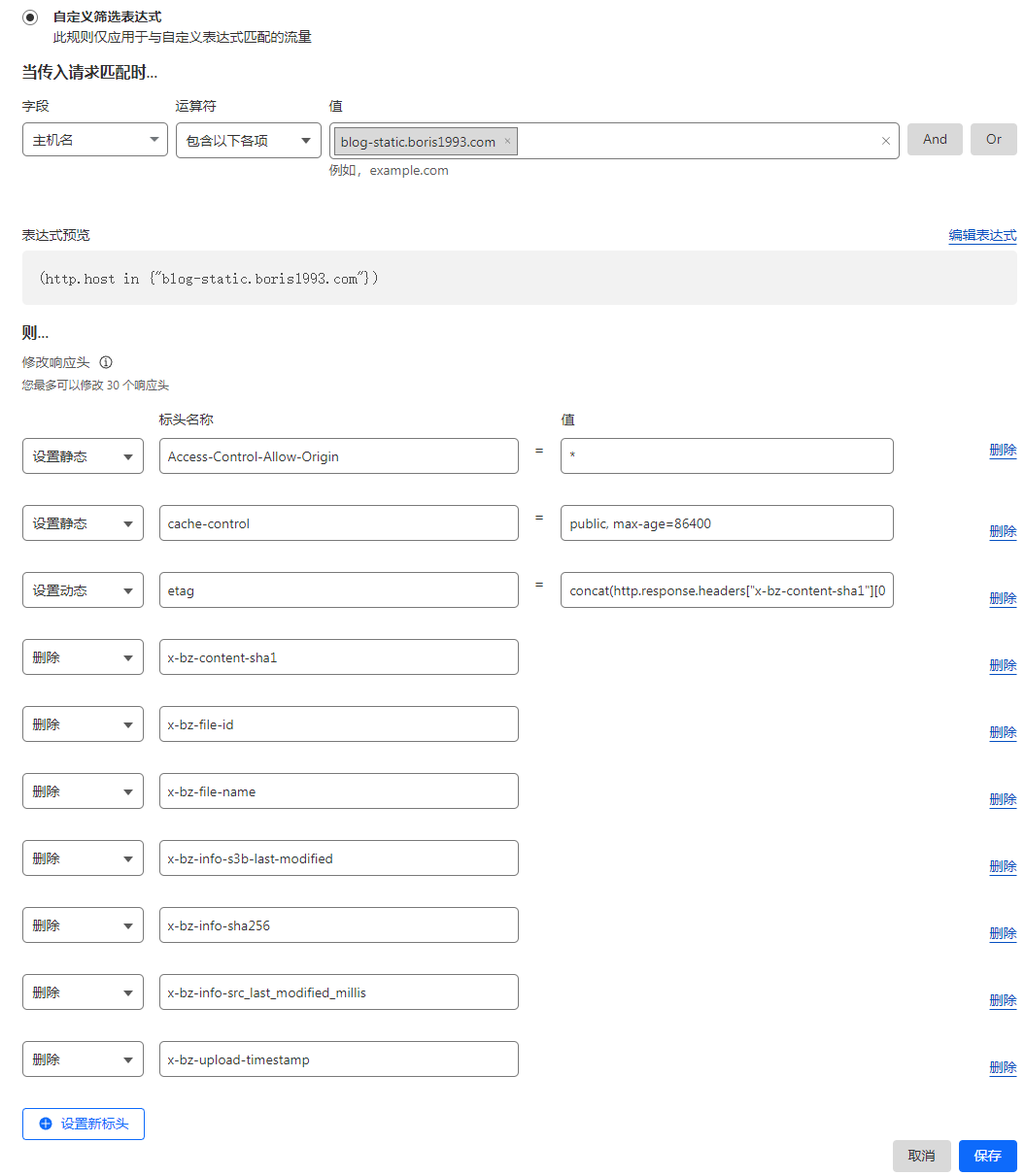Click the 取消 button
The width and height of the screenshot is (1025, 1176).
(921, 1156)
